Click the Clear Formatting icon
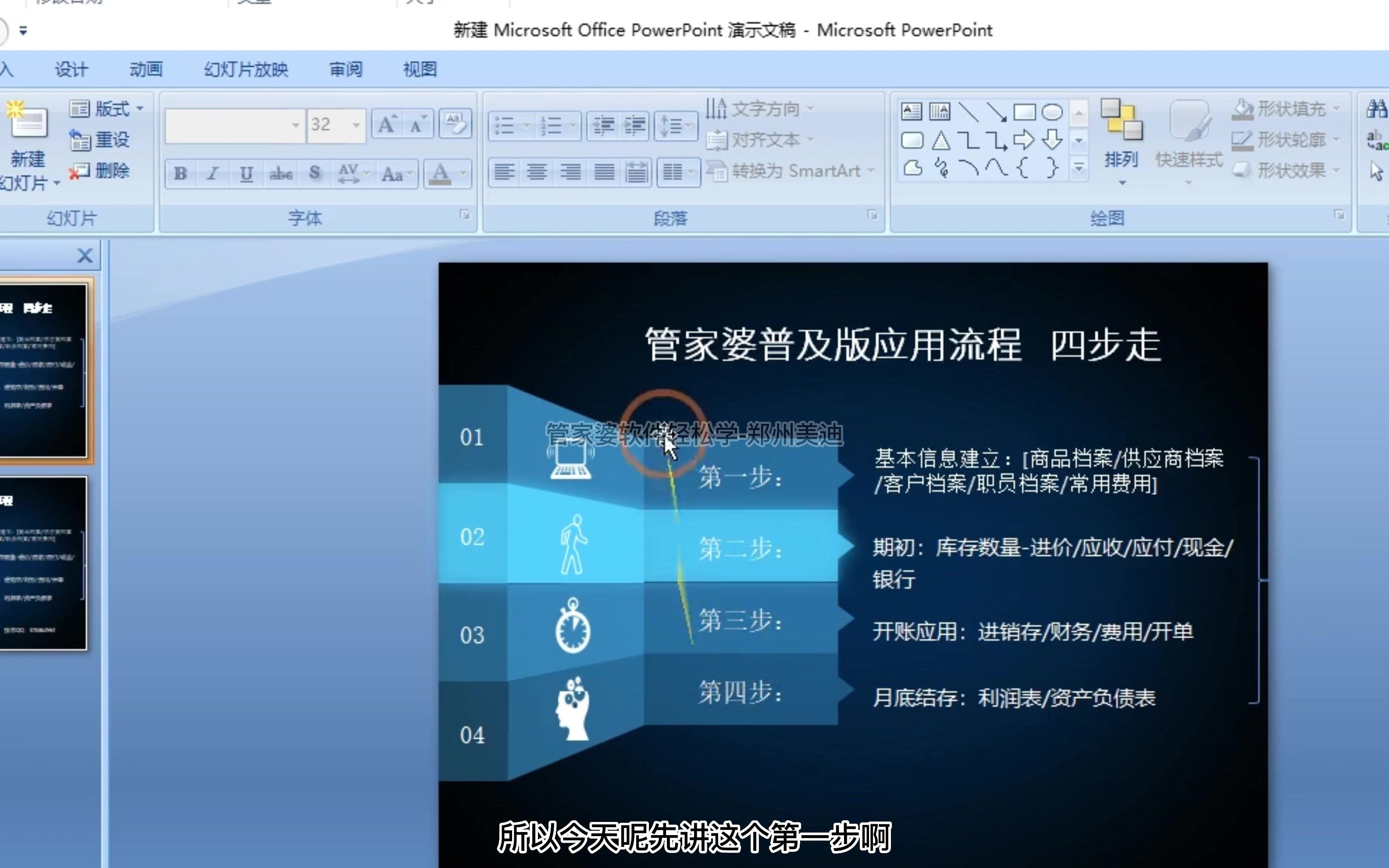Screen dimensions: 1389x868 (x=455, y=124)
